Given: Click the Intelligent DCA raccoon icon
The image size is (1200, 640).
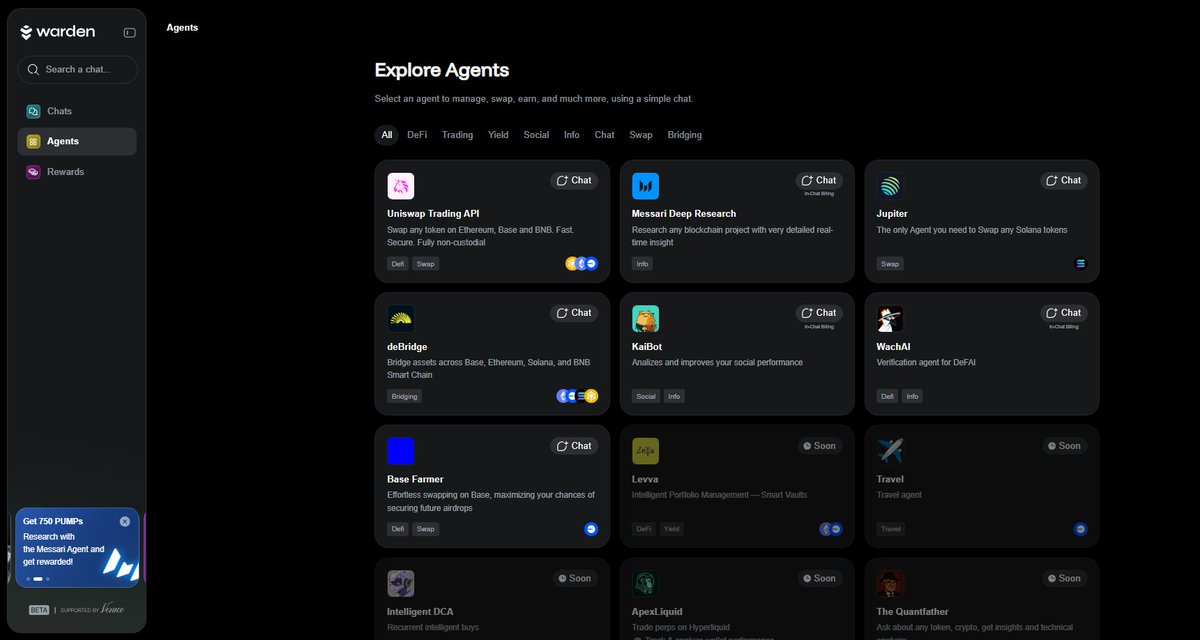Looking at the screenshot, I should [401, 583].
